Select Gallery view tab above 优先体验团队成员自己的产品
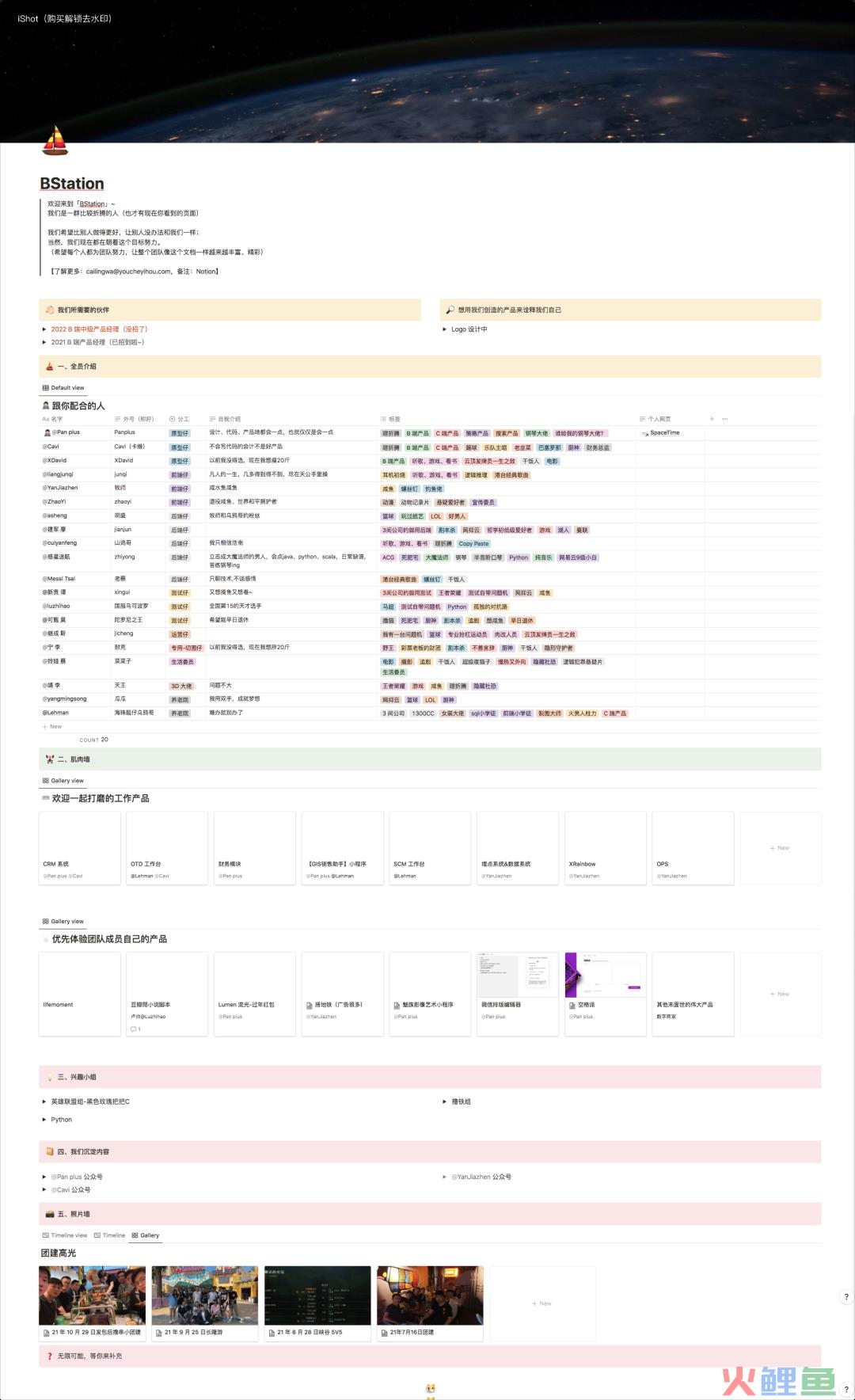This screenshot has width=855, height=1400. pyautogui.click(x=63, y=922)
